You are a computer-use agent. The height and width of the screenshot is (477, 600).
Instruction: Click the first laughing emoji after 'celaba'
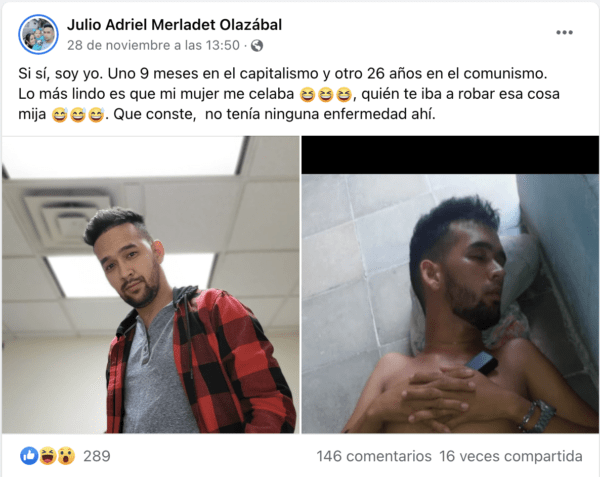[307, 94]
